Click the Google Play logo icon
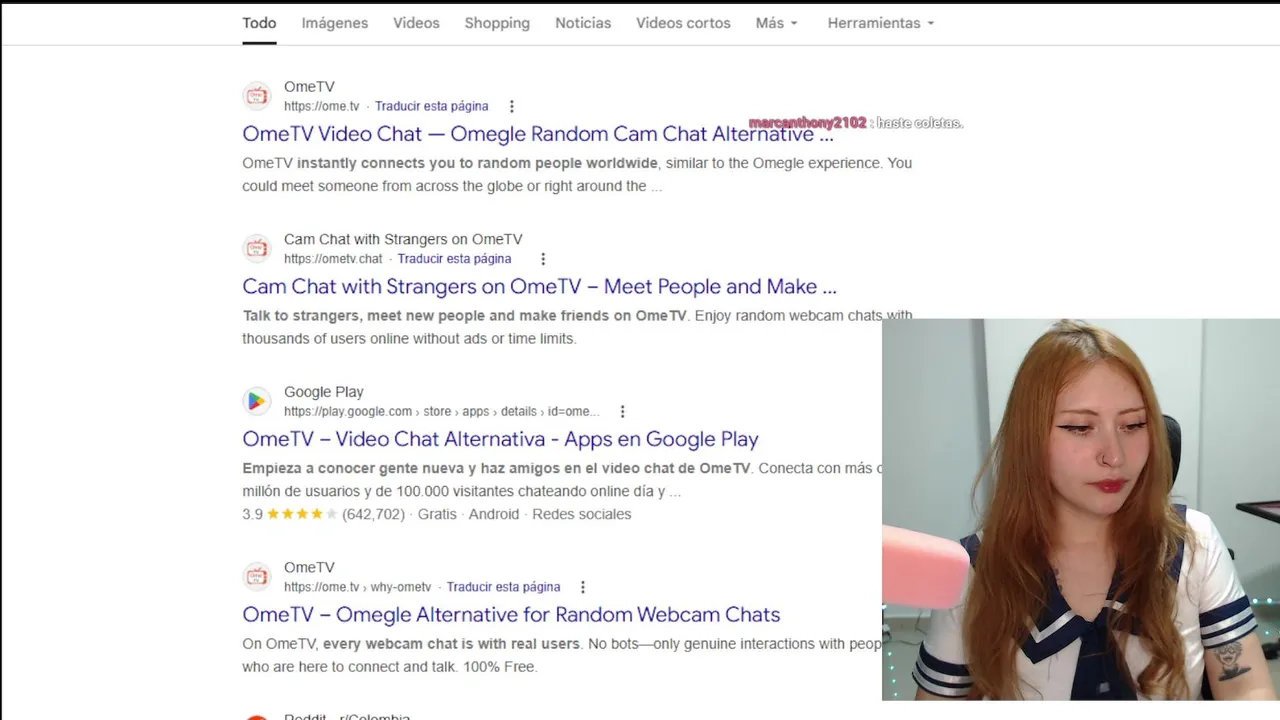 [x=257, y=401]
